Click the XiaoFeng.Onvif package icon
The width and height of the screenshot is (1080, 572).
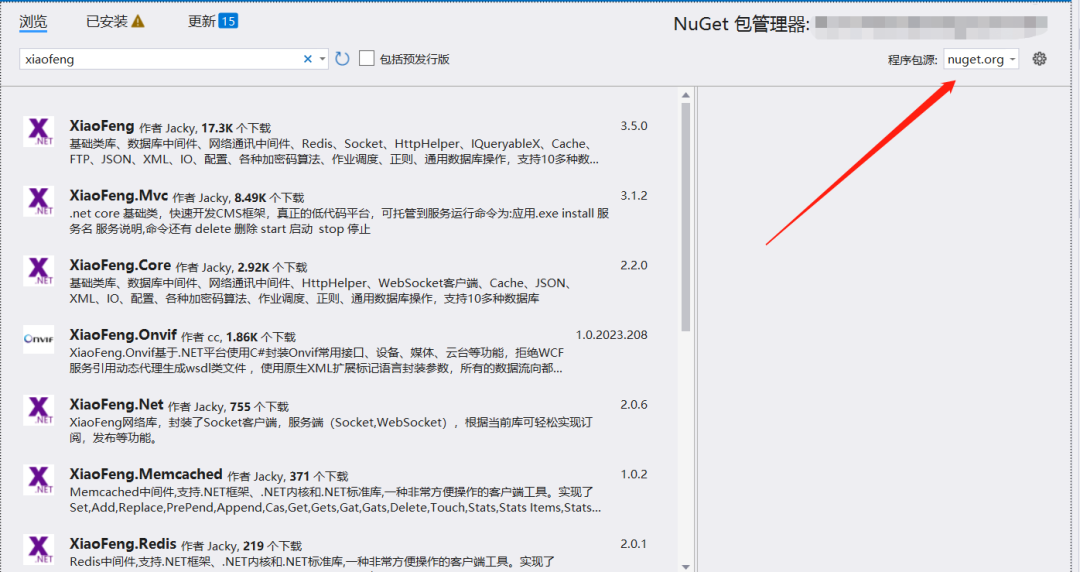point(39,339)
